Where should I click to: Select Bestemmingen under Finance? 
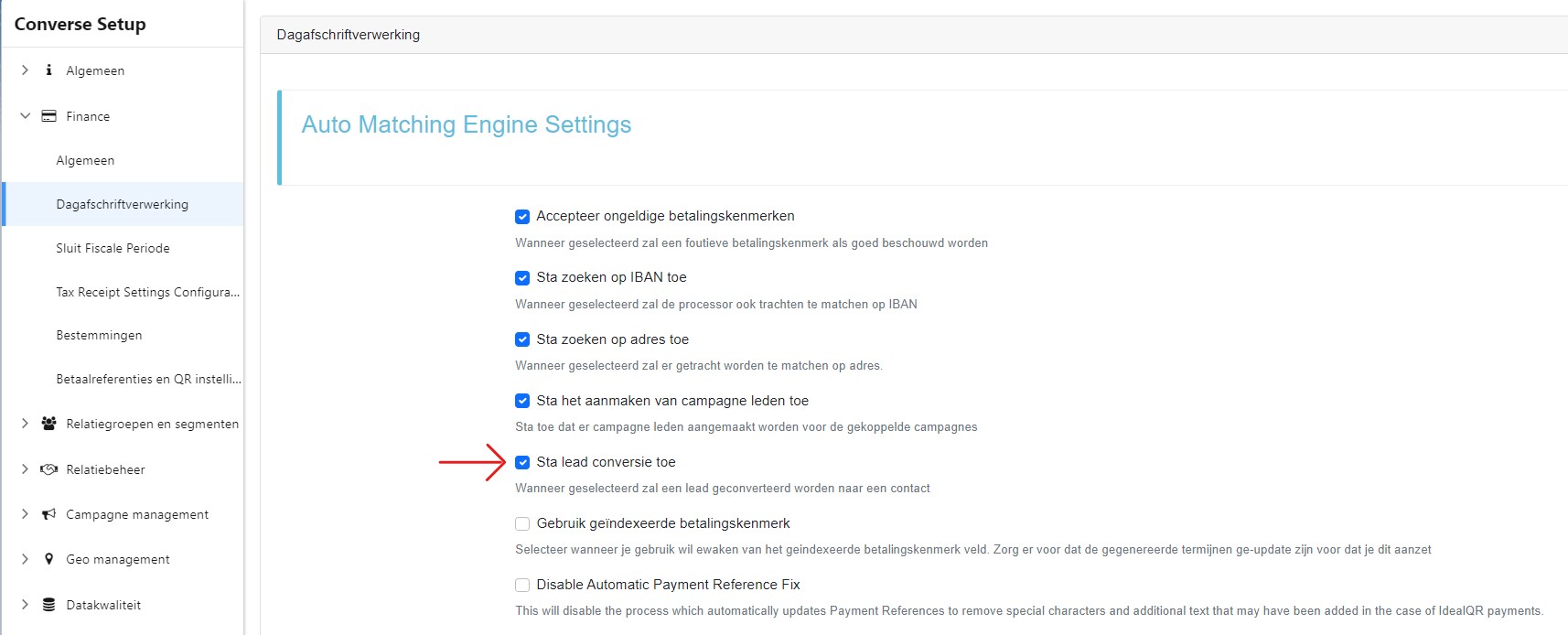[99, 335]
